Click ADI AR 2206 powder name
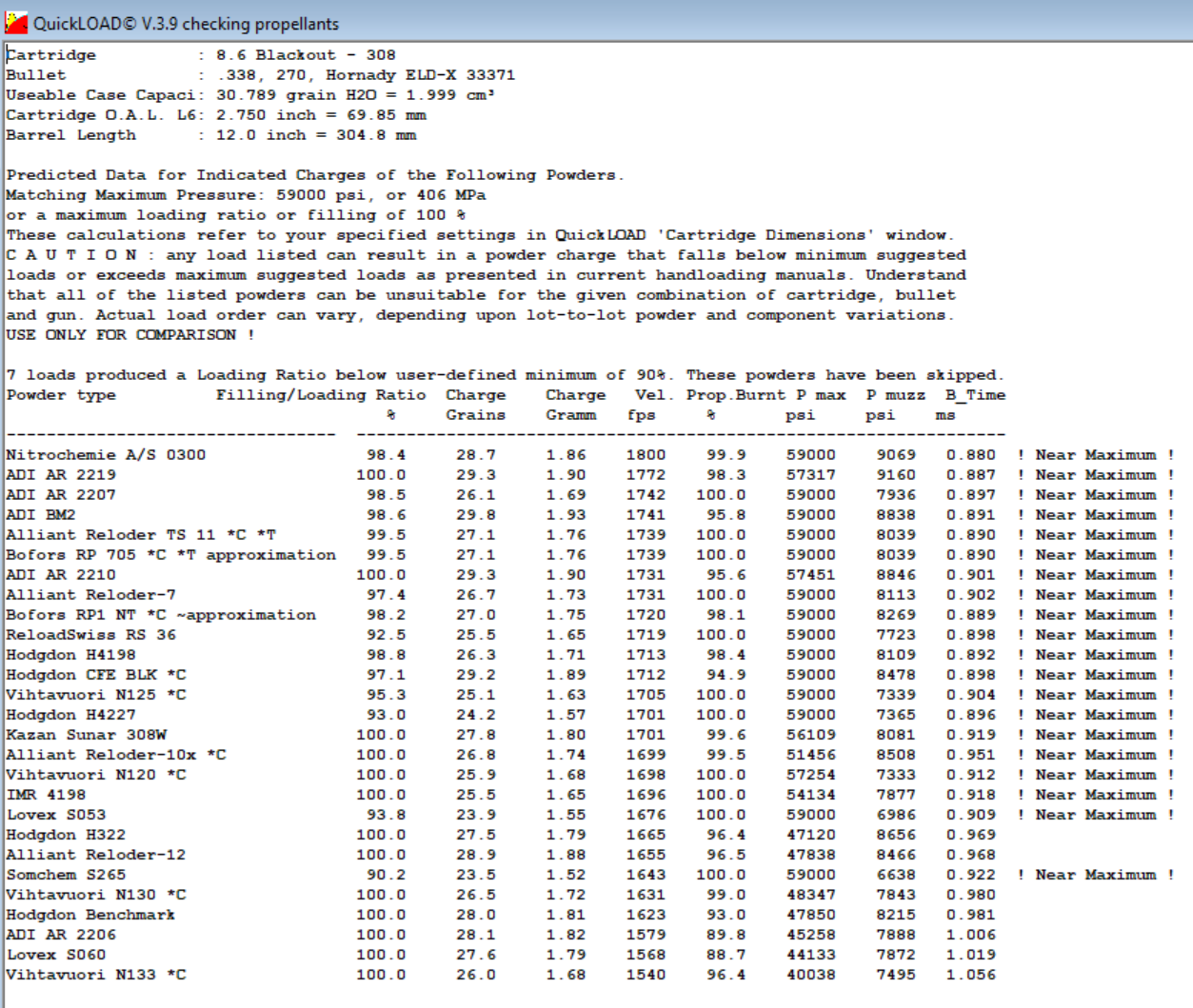Viewport: 1193px width, 1008px height. (61, 935)
